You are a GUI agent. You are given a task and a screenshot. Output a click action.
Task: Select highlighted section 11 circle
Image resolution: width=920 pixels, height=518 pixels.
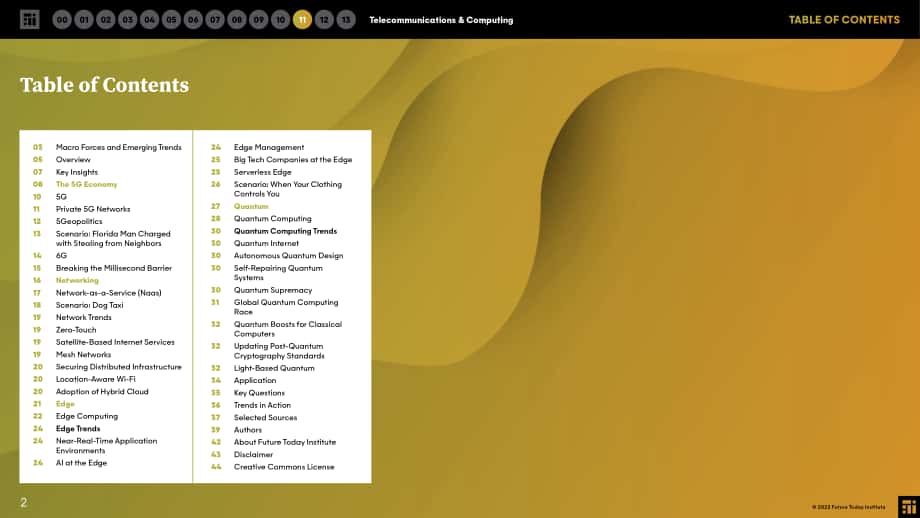302,19
